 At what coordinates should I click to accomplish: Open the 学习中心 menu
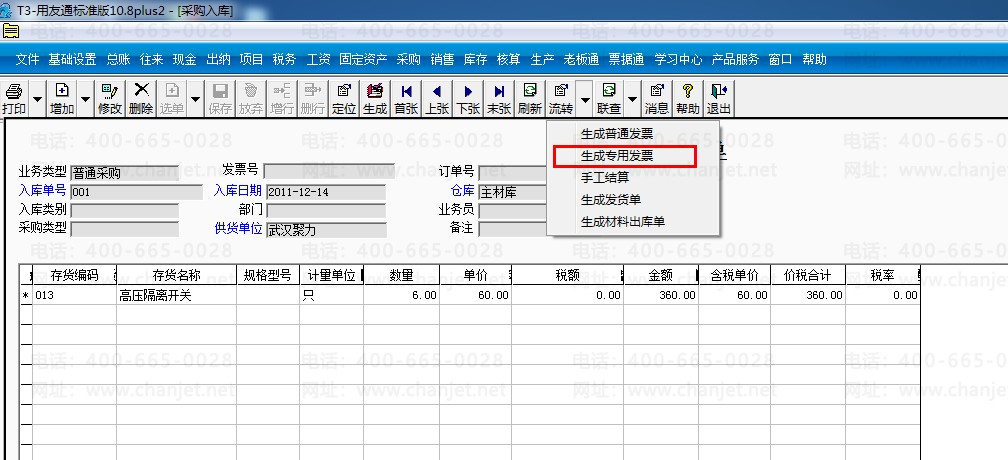[678, 60]
